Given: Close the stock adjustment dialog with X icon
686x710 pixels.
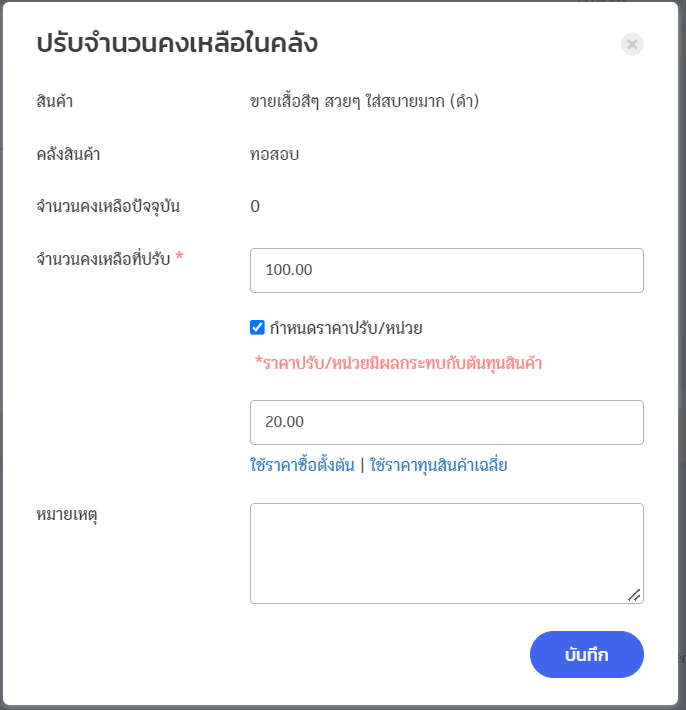Looking at the screenshot, I should click(x=632, y=44).
